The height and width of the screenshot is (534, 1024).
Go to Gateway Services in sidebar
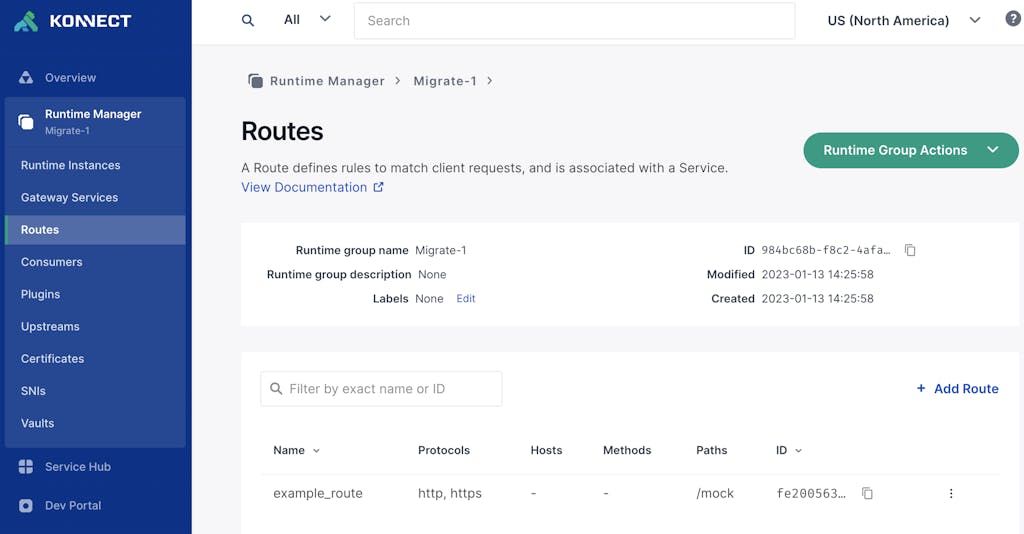pyautogui.click(x=69, y=198)
